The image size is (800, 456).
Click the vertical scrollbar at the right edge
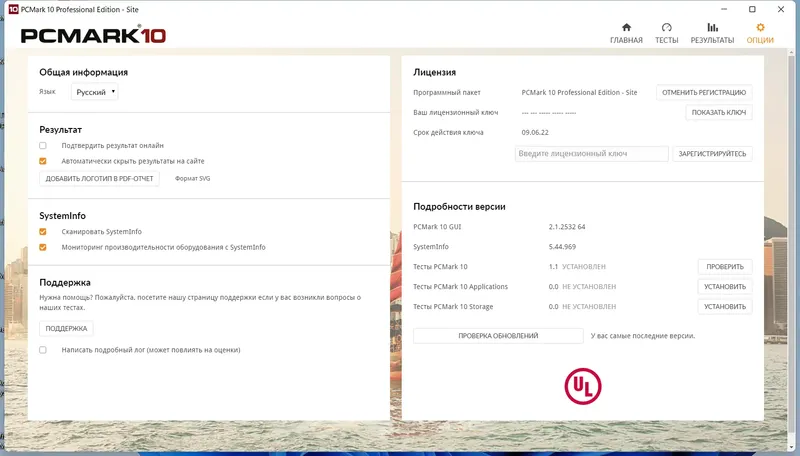click(x=791, y=245)
